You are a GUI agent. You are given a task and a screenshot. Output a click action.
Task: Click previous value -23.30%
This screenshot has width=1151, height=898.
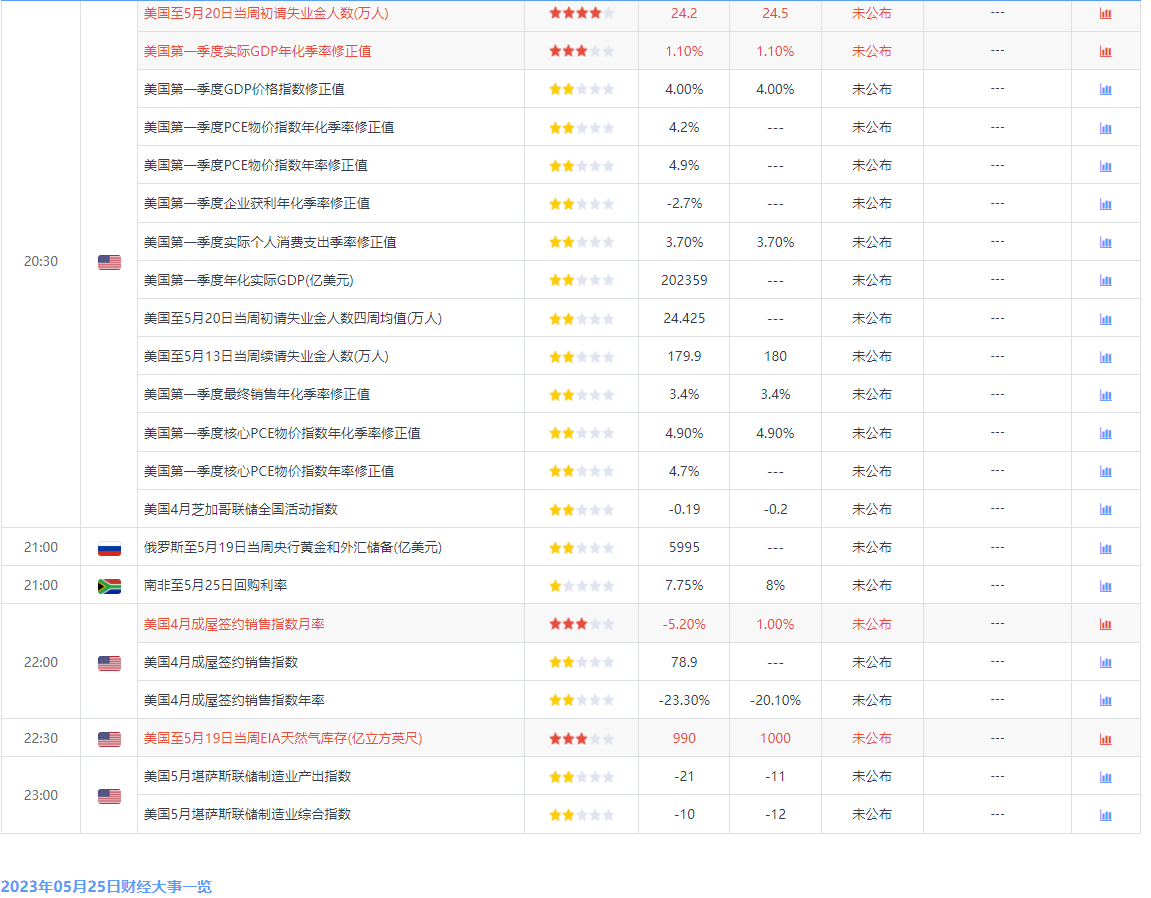(x=684, y=700)
